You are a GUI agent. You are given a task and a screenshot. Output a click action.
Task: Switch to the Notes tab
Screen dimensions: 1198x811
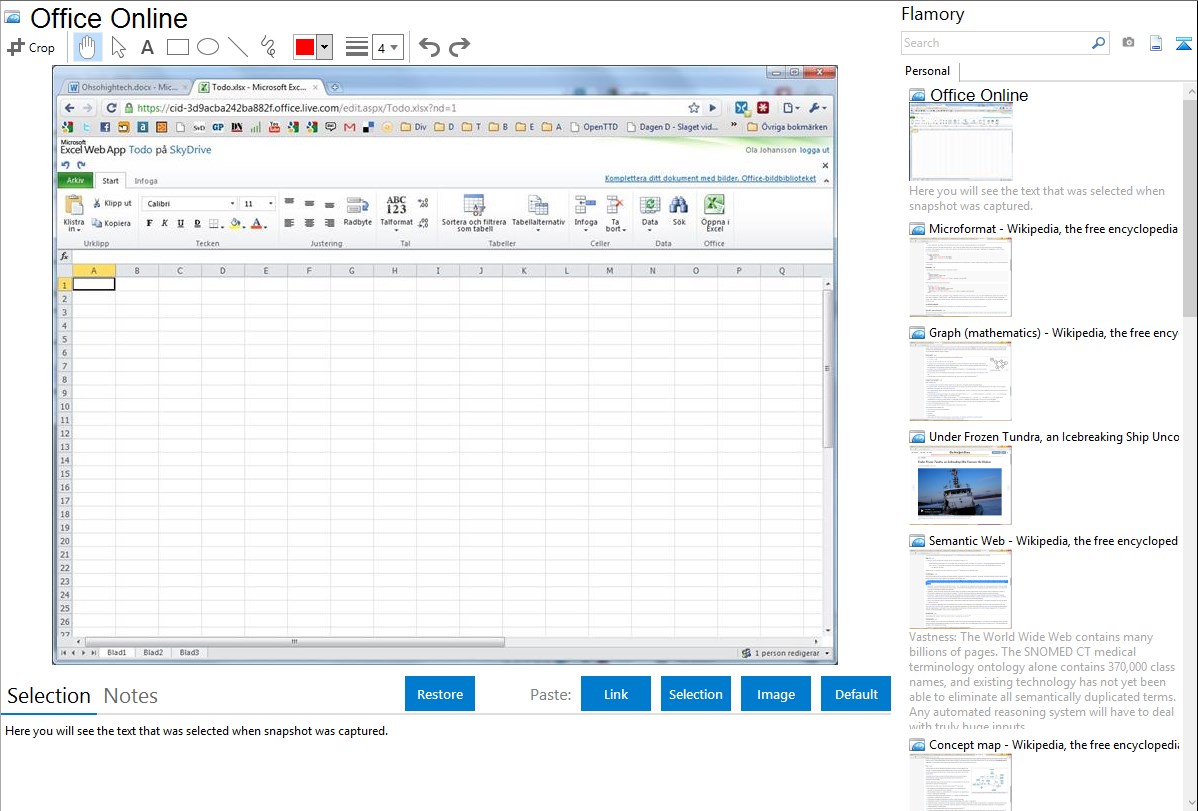131,696
